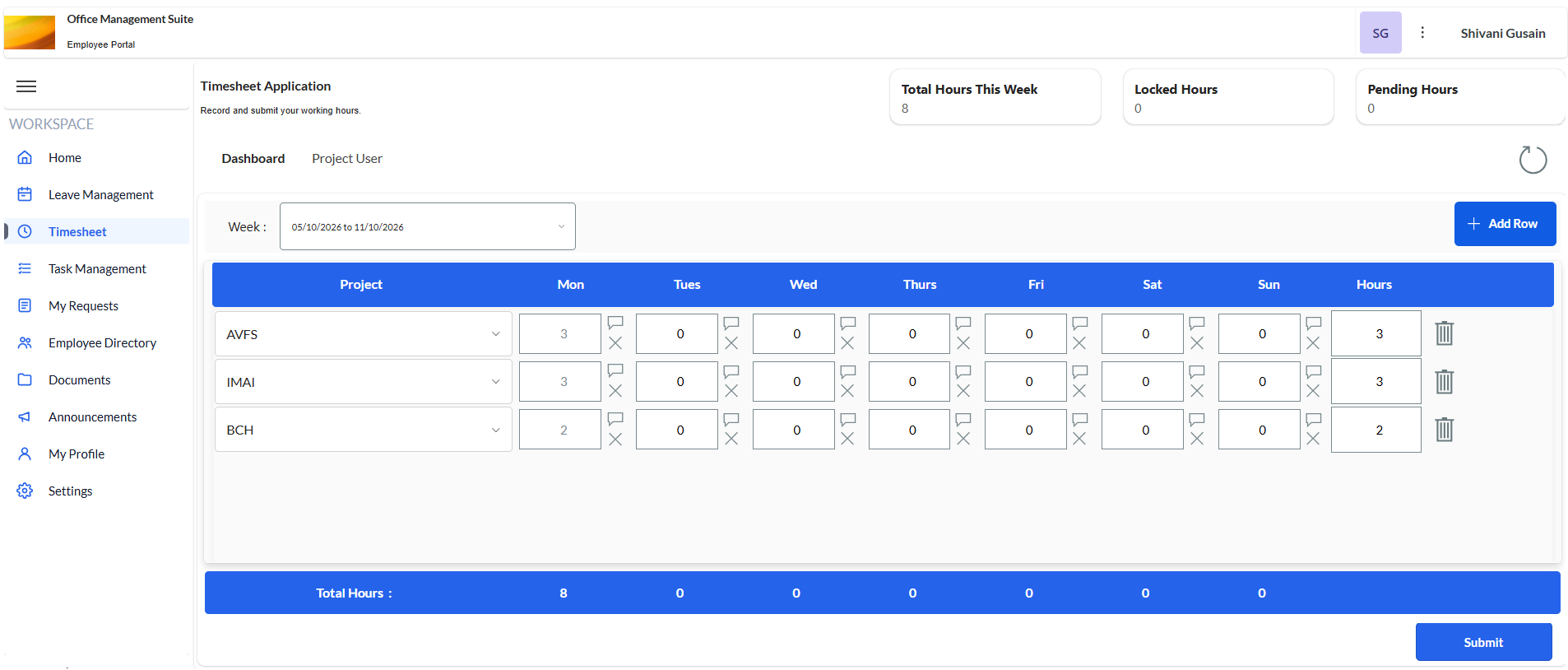Click the Shivani Gusain user name
Image resolution: width=1568 pixels, height=670 pixels.
1503,34
